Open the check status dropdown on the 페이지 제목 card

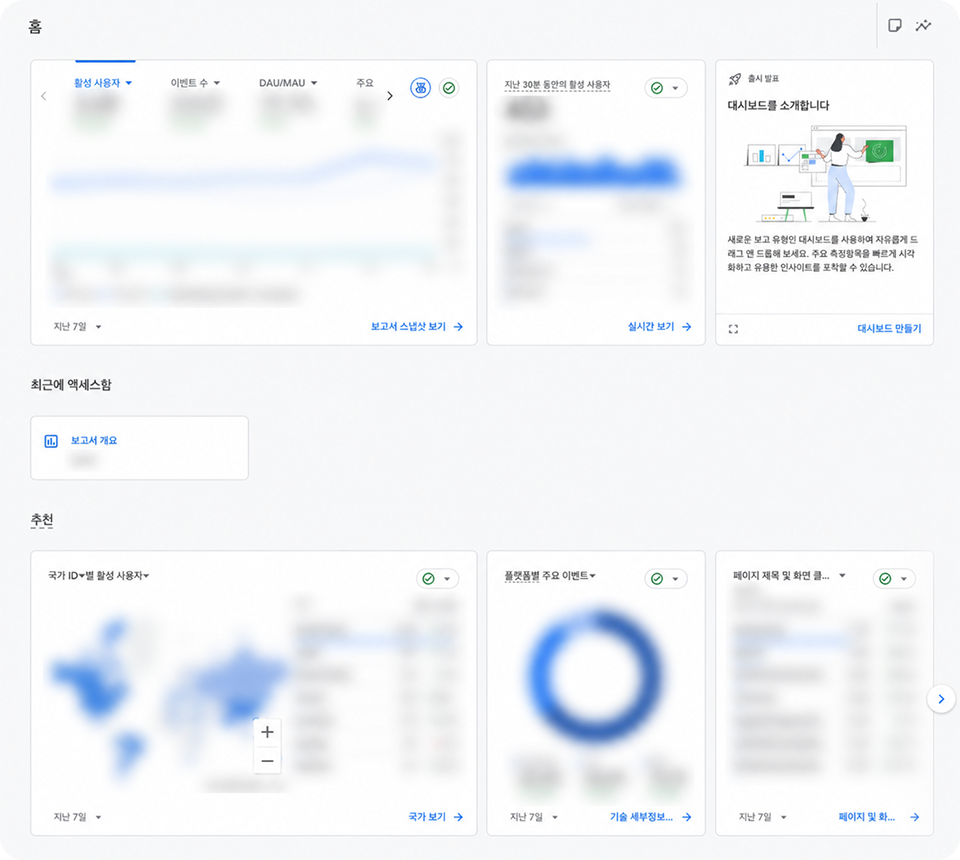903,579
